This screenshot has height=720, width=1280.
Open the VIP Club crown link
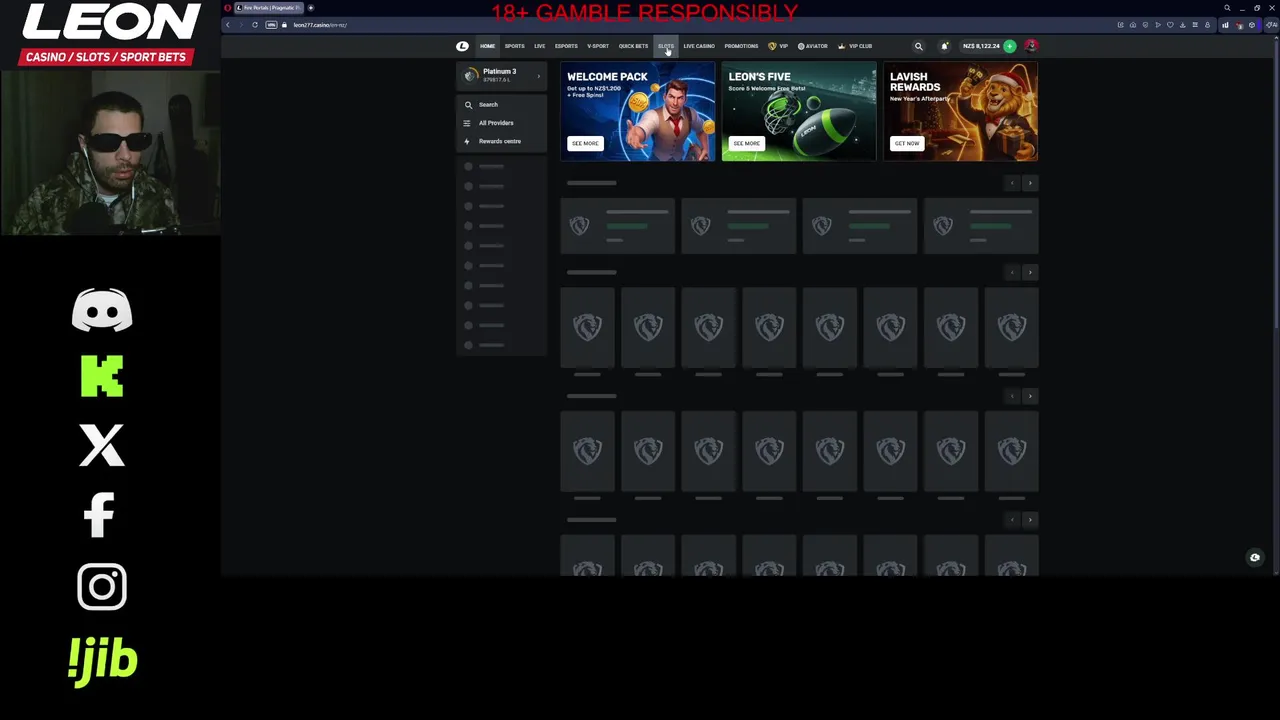pos(855,46)
